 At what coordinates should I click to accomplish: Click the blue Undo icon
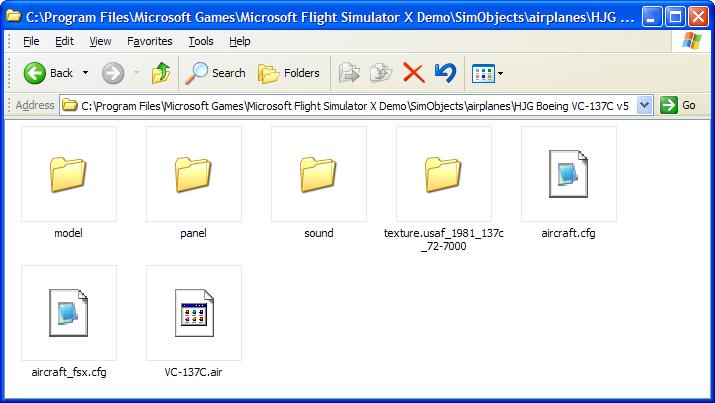coord(446,73)
